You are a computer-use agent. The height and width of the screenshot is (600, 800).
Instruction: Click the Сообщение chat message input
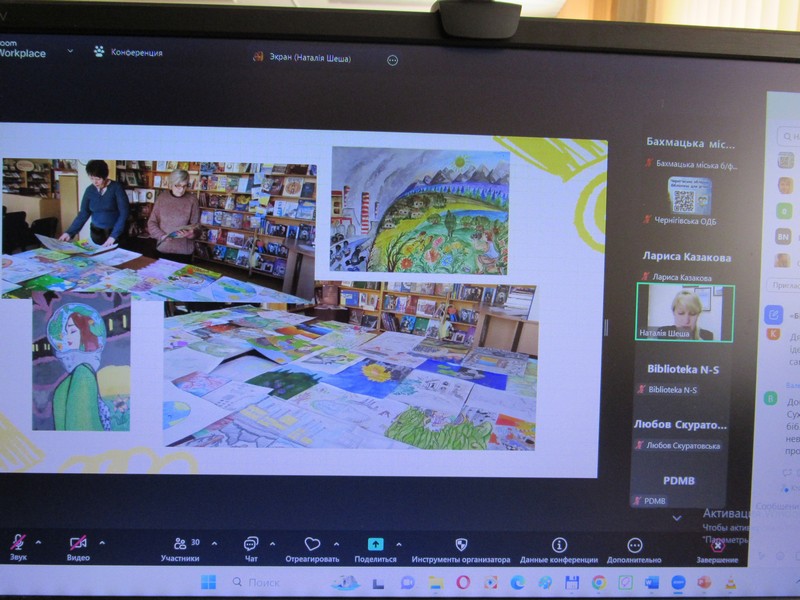777,506
